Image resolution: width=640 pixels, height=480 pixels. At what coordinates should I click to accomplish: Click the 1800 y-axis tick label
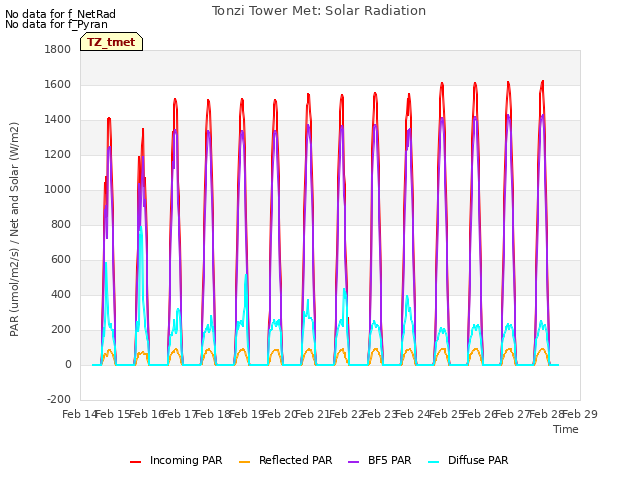coord(58,49)
